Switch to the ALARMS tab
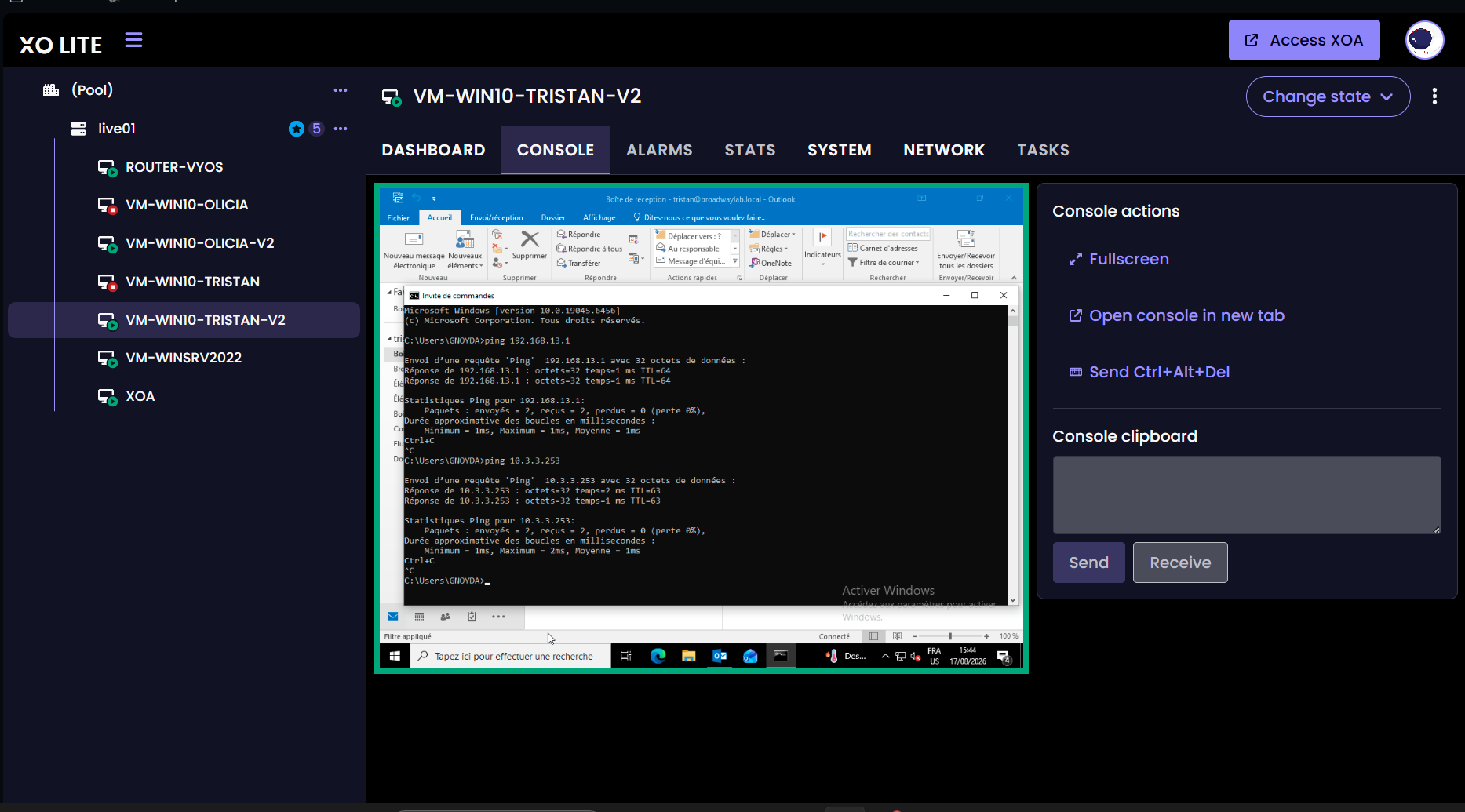Image resolution: width=1465 pixels, height=812 pixels. [659, 150]
